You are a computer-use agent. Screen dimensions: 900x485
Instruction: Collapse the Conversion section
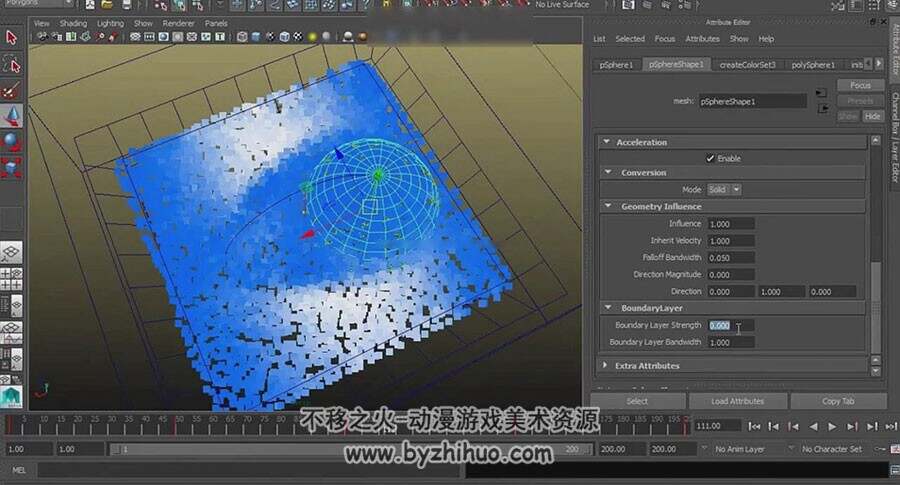[x=609, y=172]
